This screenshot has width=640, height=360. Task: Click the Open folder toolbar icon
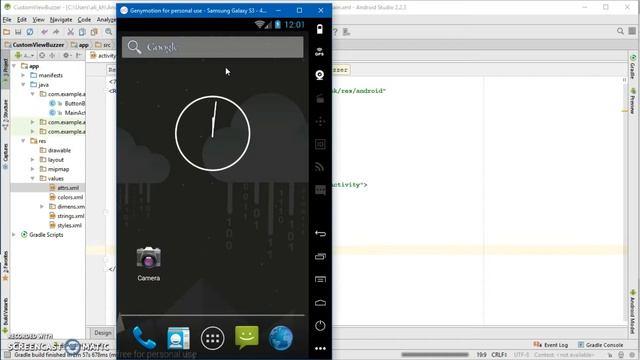point(7,32)
